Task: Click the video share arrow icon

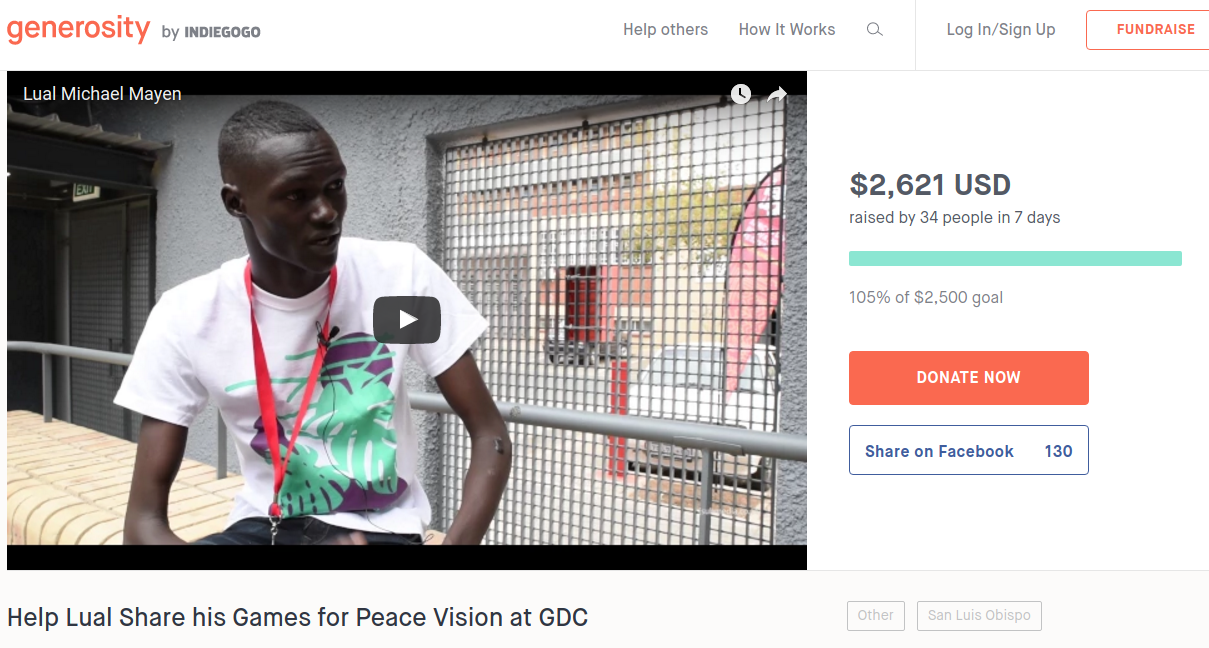Action: pyautogui.click(x=777, y=95)
